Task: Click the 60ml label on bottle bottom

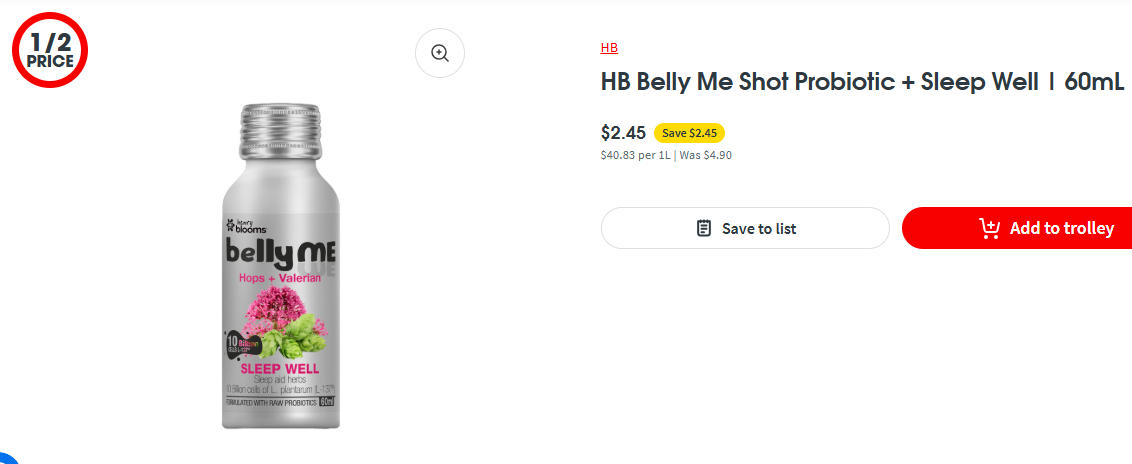Action: tap(326, 402)
